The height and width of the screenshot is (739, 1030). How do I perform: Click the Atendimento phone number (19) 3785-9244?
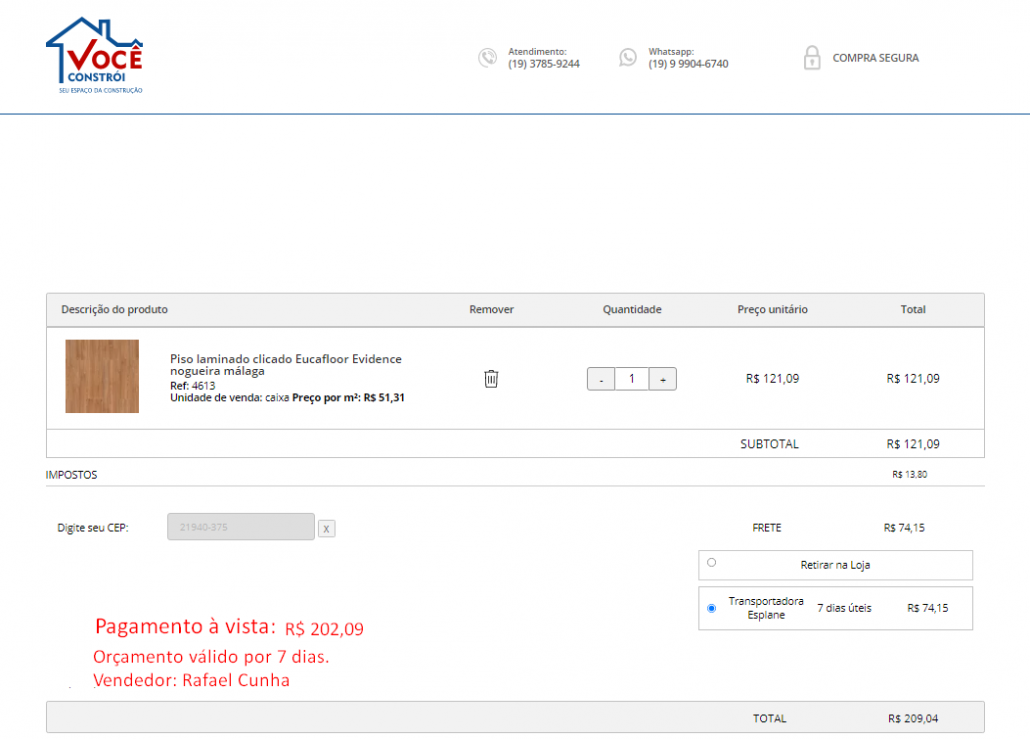point(543,64)
